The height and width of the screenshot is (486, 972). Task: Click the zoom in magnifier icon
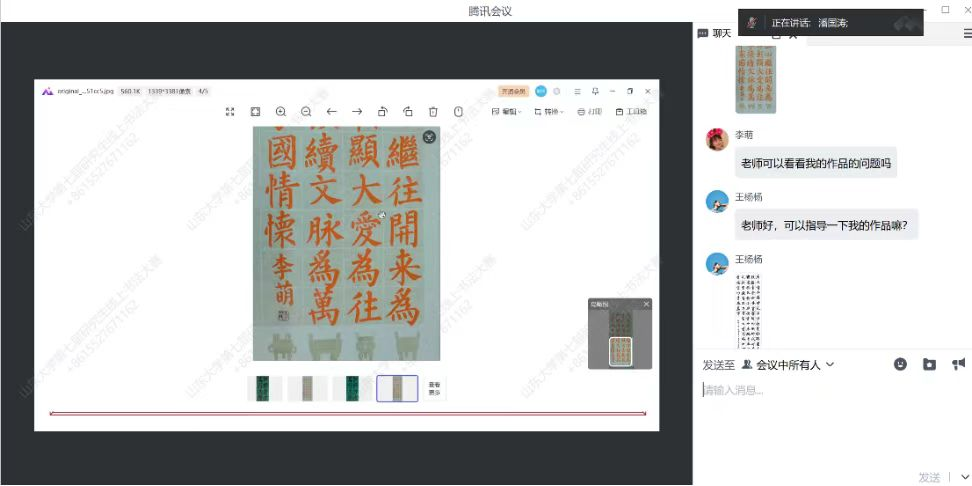(281, 112)
